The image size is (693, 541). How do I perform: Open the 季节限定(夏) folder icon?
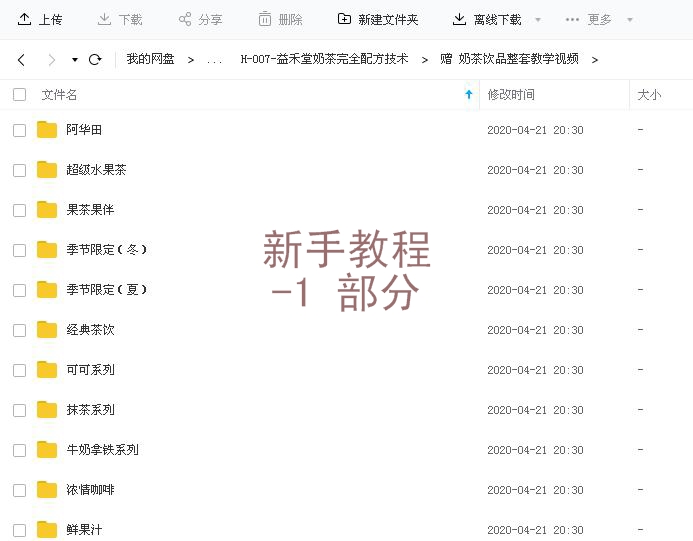tap(47, 290)
